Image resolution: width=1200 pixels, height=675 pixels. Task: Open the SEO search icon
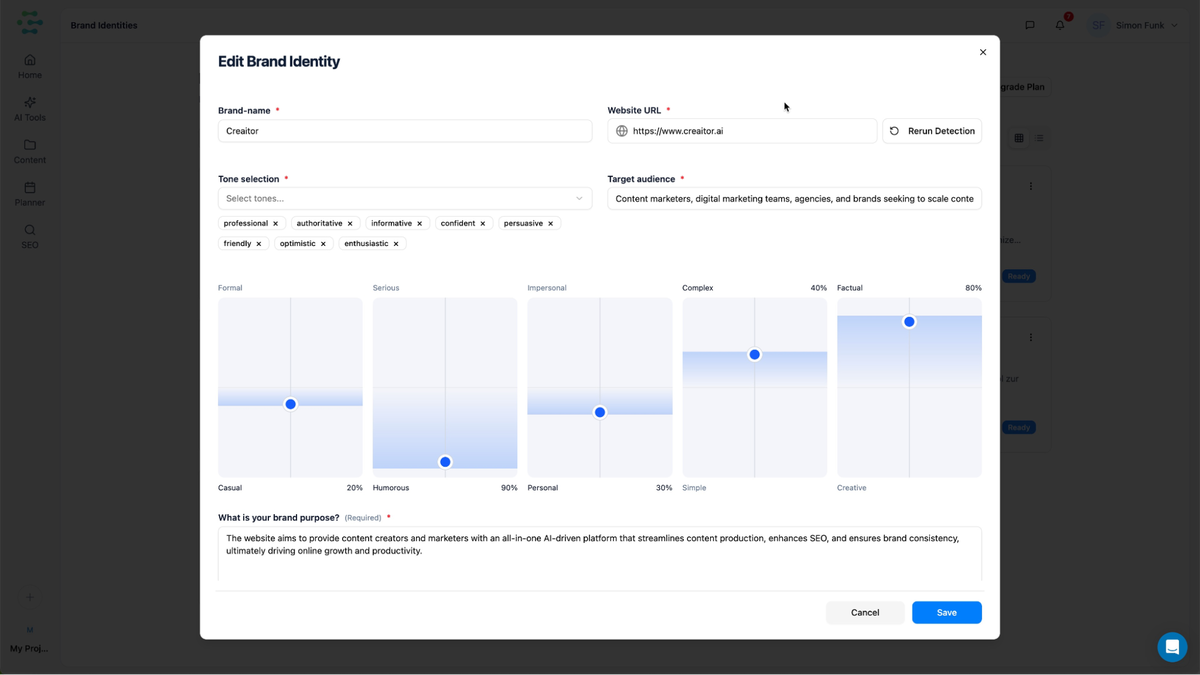[30, 236]
